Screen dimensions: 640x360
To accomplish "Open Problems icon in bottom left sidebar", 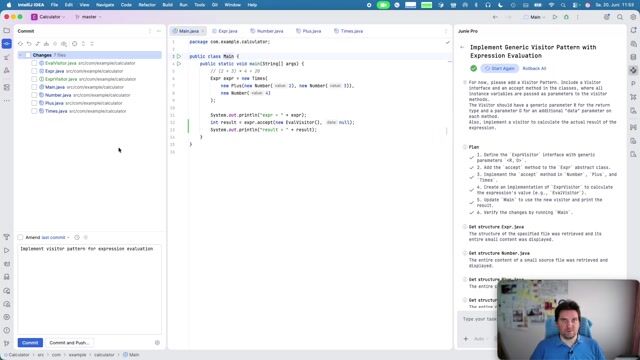I will coord(7,330).
